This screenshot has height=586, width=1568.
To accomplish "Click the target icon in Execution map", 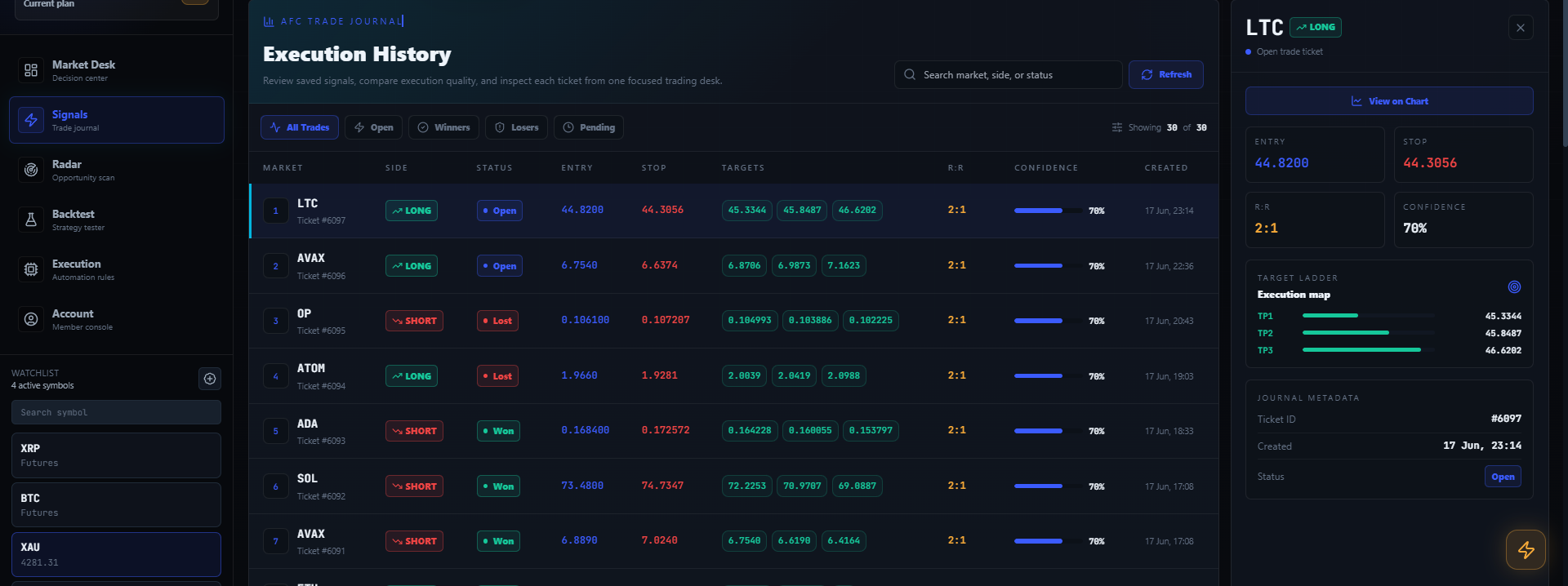I will coord(1514,286).
